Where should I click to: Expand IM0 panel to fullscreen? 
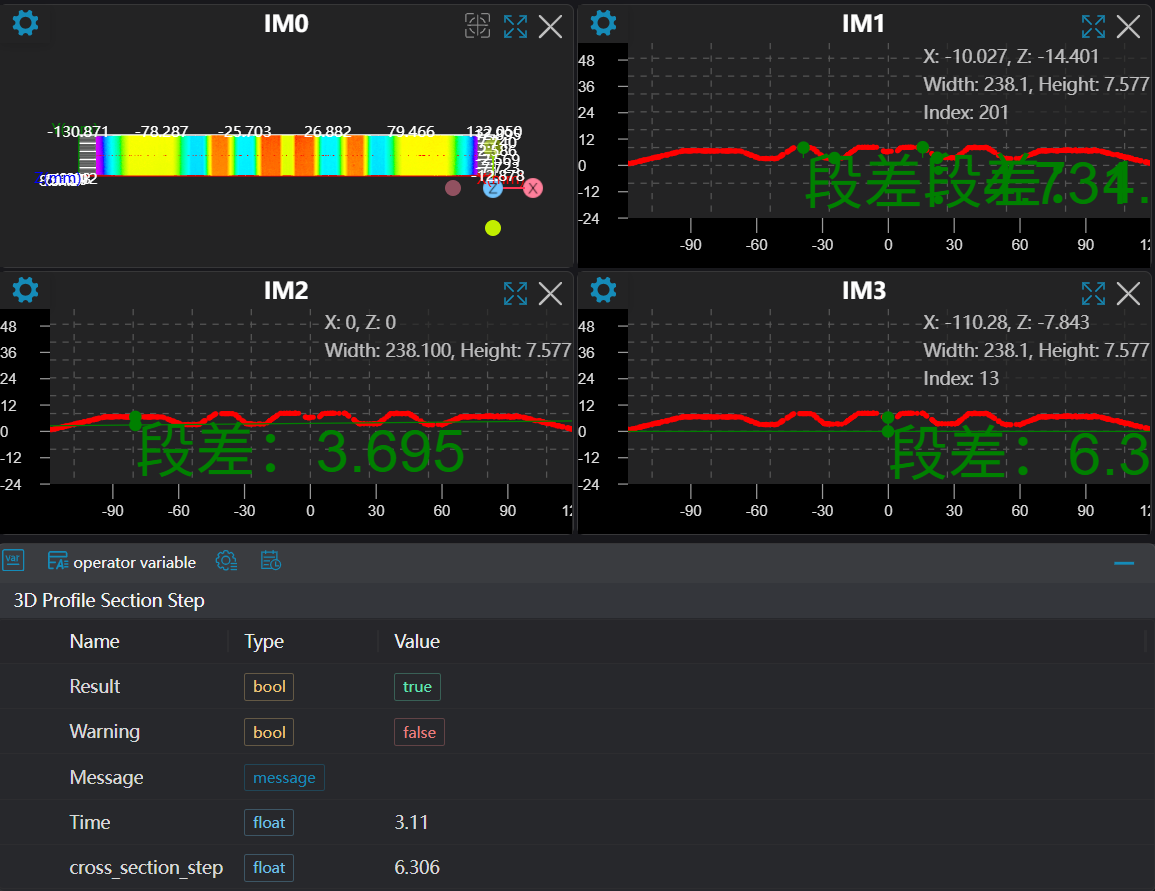[515, 27]
